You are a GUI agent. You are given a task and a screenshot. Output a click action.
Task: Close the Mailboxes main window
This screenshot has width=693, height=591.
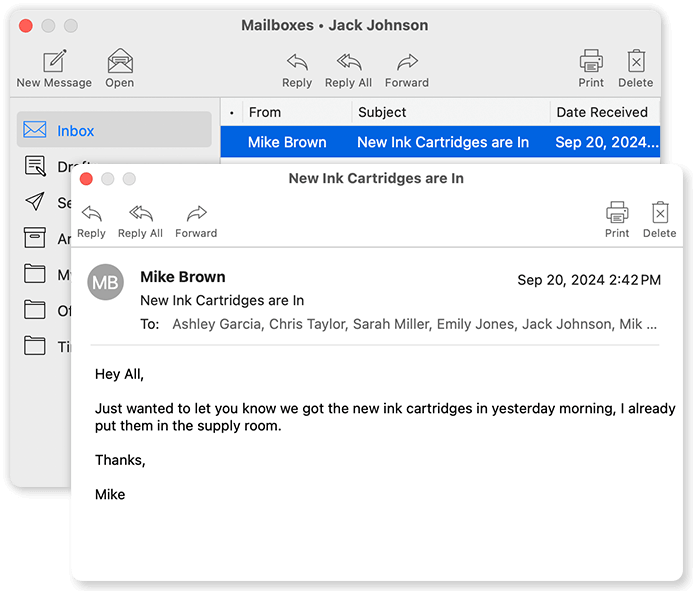[x=26, y=26]
